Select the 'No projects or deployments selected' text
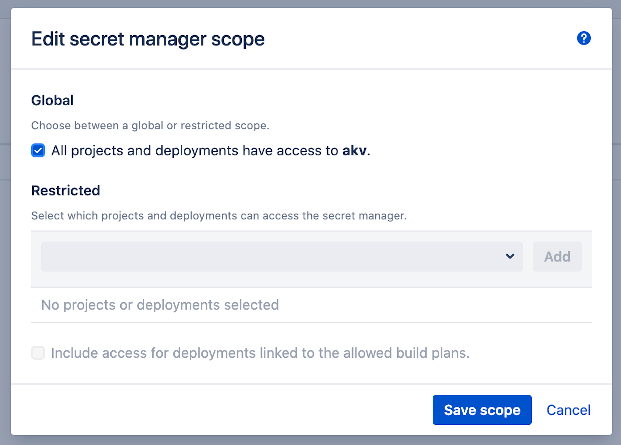Image resolution: width=621 pixels, height=445 pixels. coord(160,305)
